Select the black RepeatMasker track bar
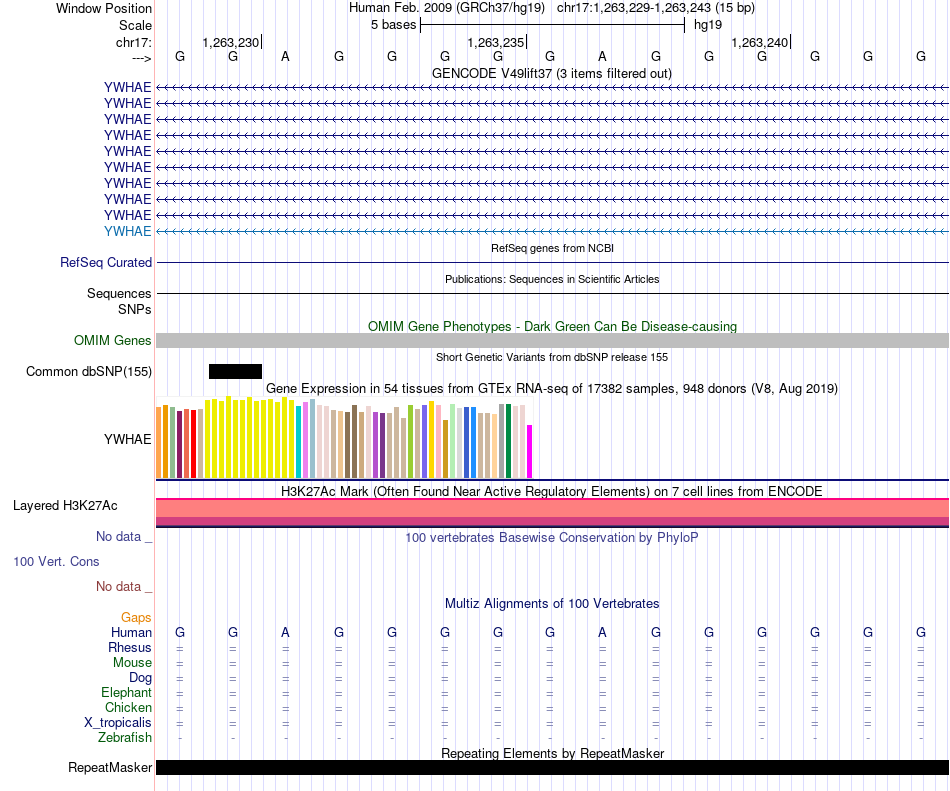This screenshot has width=950, height=791. point(552,767)
